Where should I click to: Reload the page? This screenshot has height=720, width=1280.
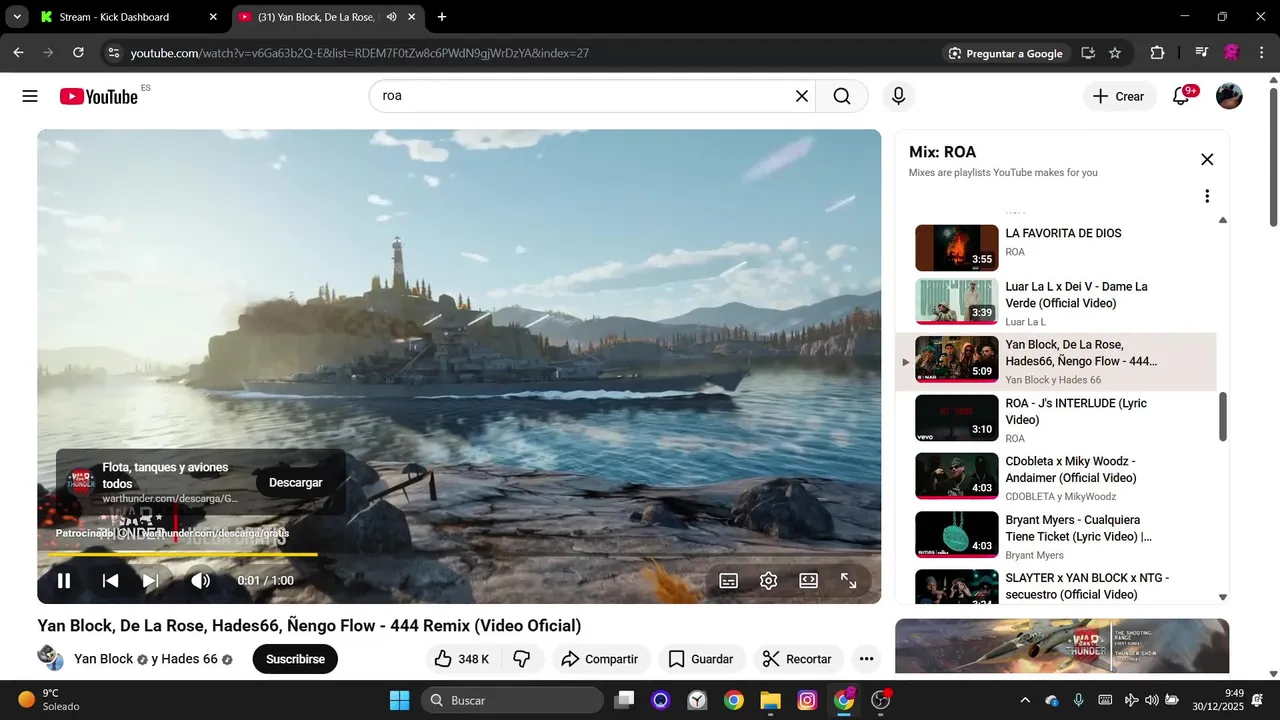point(78,53)
